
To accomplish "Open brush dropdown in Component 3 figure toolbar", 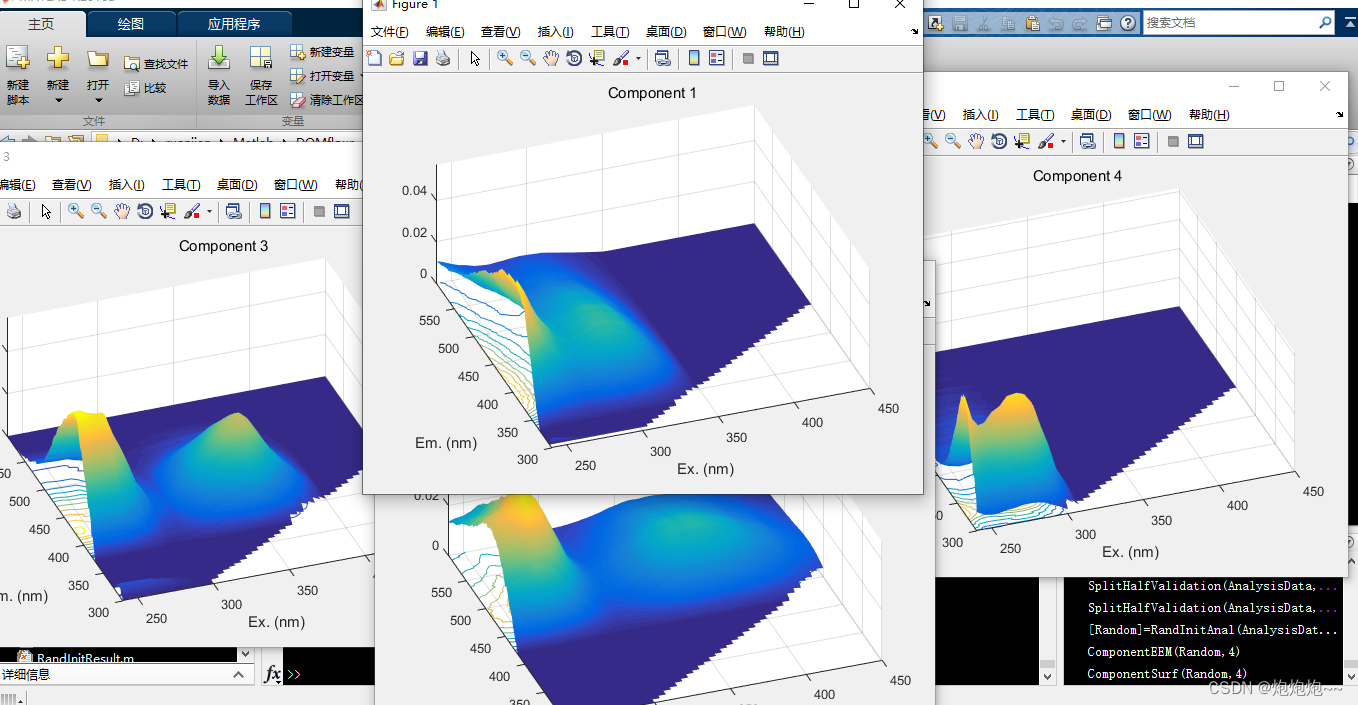I will click(209, 211).
